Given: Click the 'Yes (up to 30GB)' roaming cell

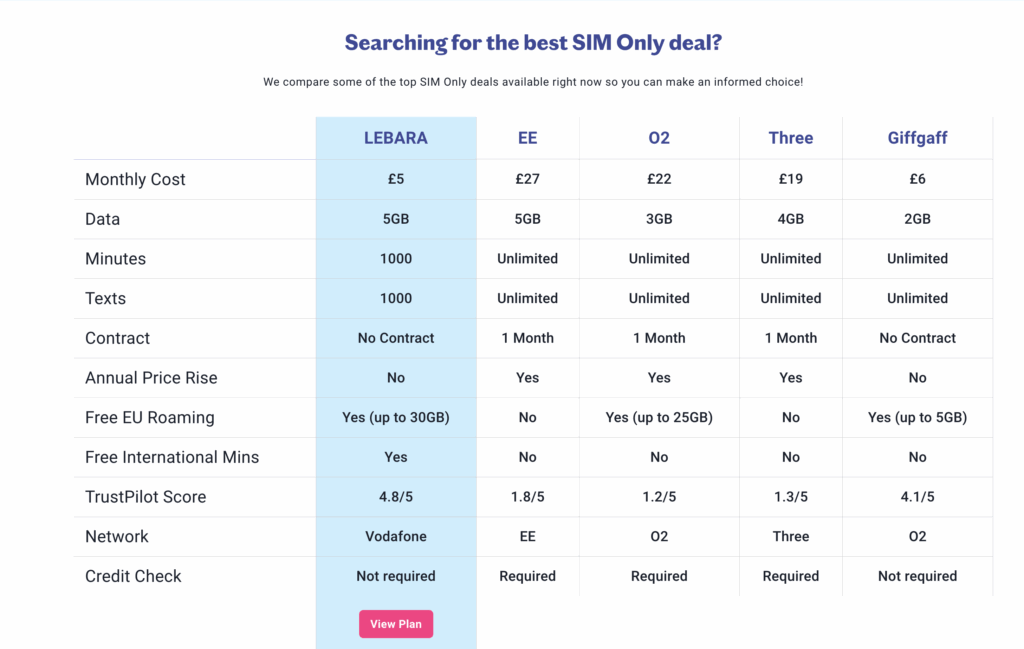Looking at the screenshot, I should tap(396, 418).
